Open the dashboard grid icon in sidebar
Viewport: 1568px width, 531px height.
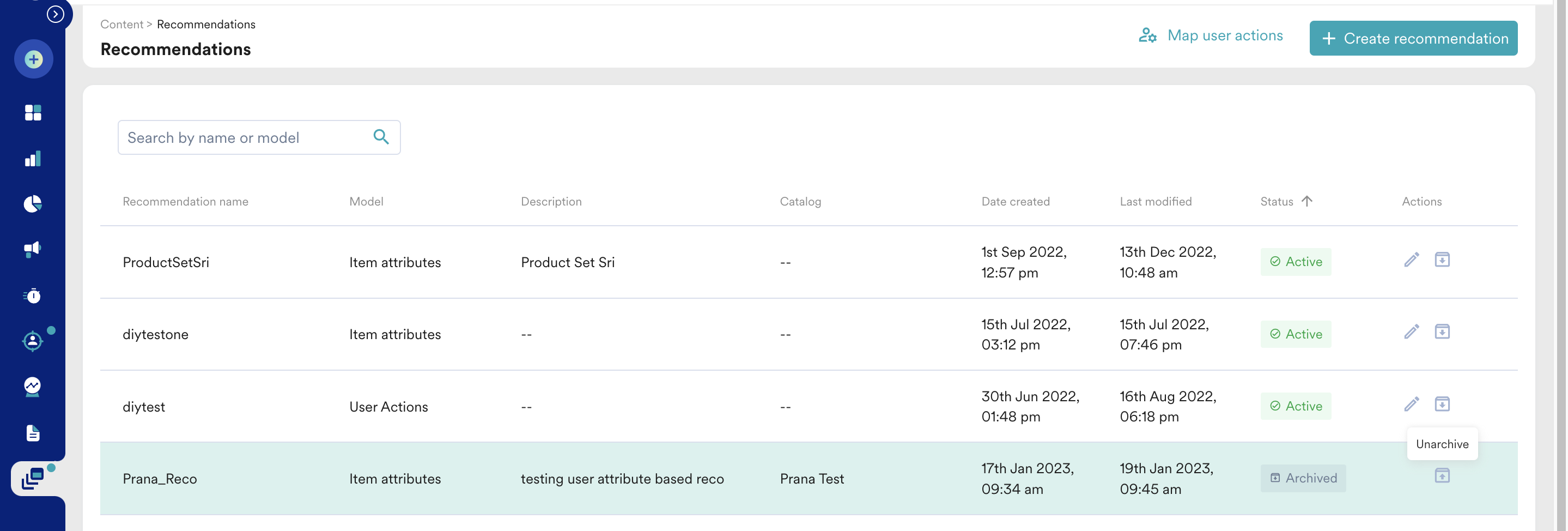(33, 113)
